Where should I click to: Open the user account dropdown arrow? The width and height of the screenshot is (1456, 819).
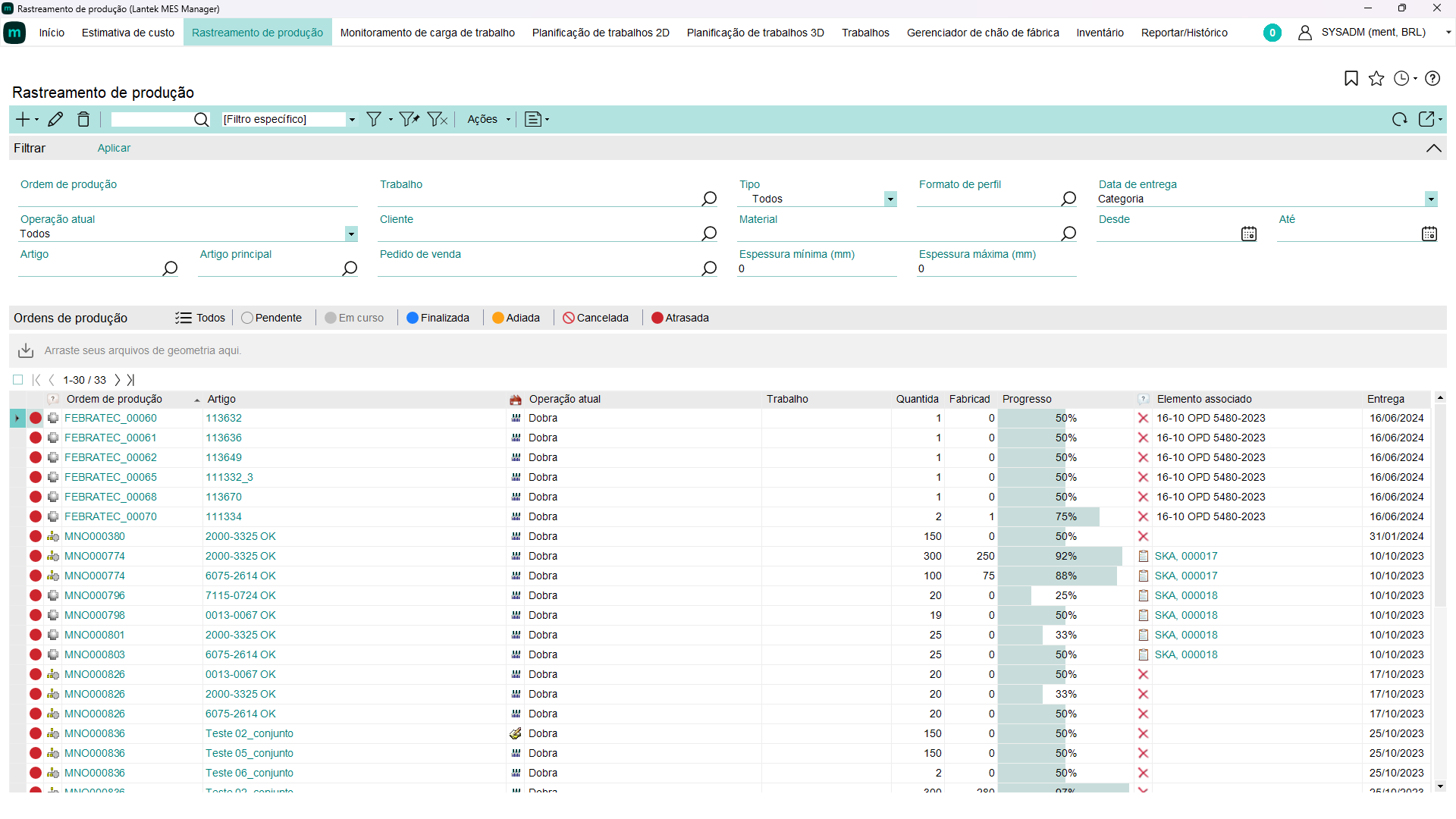pos(1448,33)
